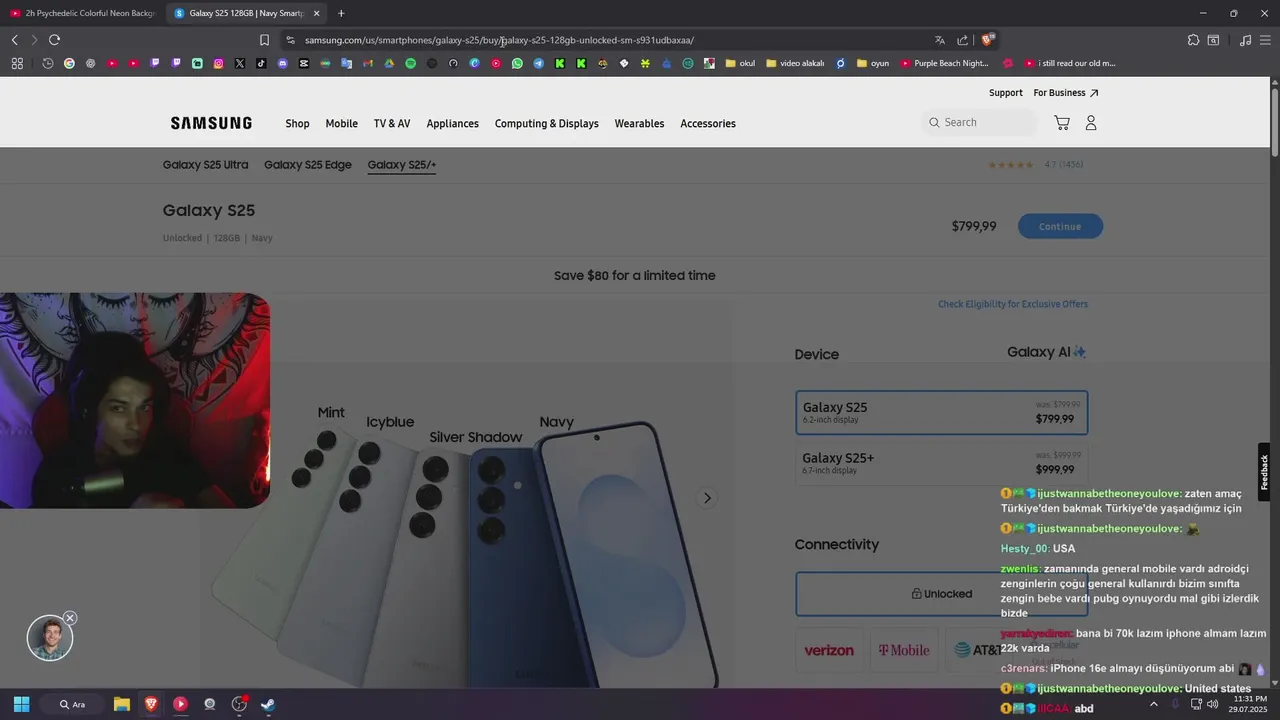
Task: Open the okul bookmarks folder
Action: click(x=740, y=63)
